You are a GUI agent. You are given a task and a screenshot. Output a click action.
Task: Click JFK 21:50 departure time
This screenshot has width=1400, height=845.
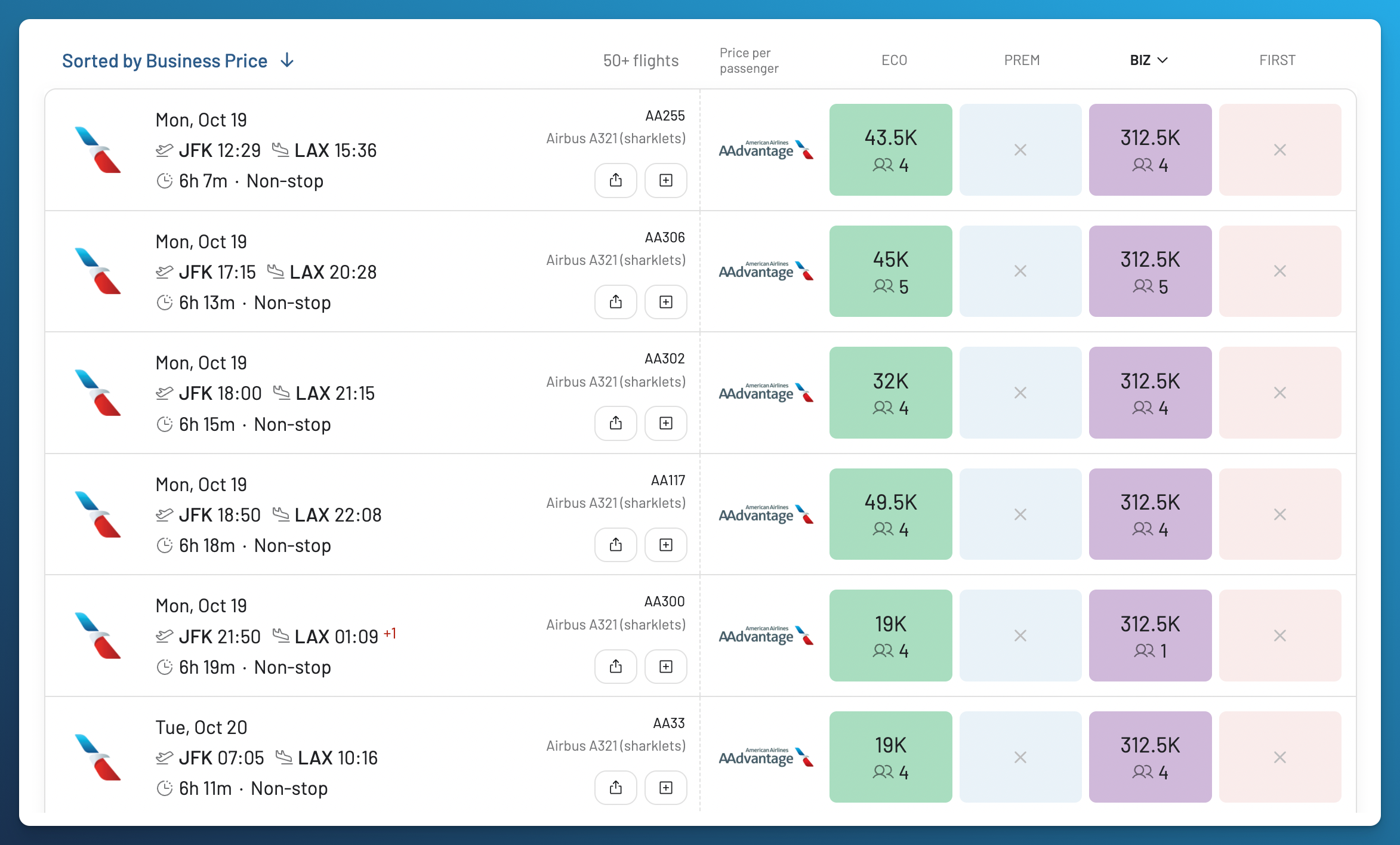point(220,637)
